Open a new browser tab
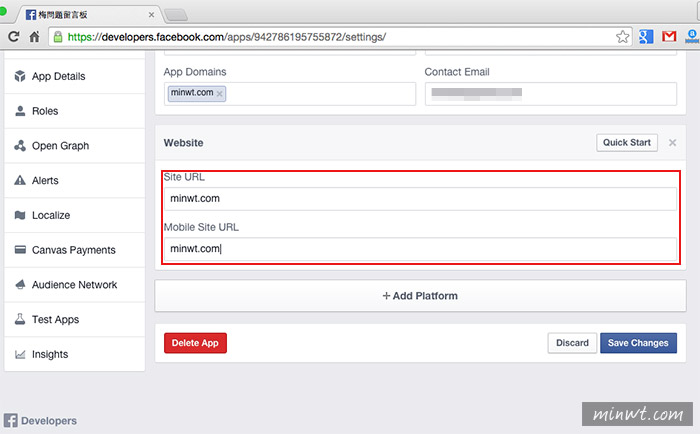 (176, 16)
